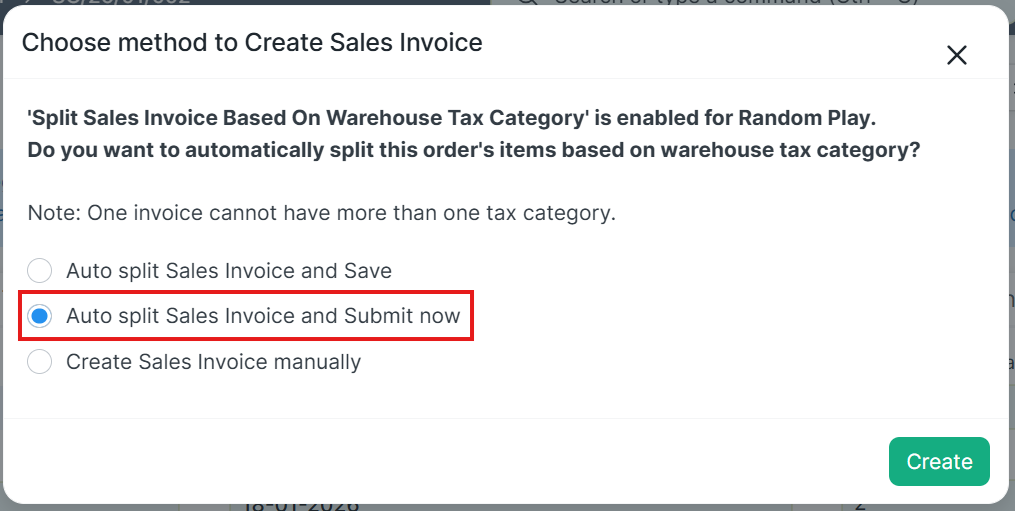The image size is (1015, 511).
Task: Close the Create Sales Invoice dialog
Action: [957, 55]
